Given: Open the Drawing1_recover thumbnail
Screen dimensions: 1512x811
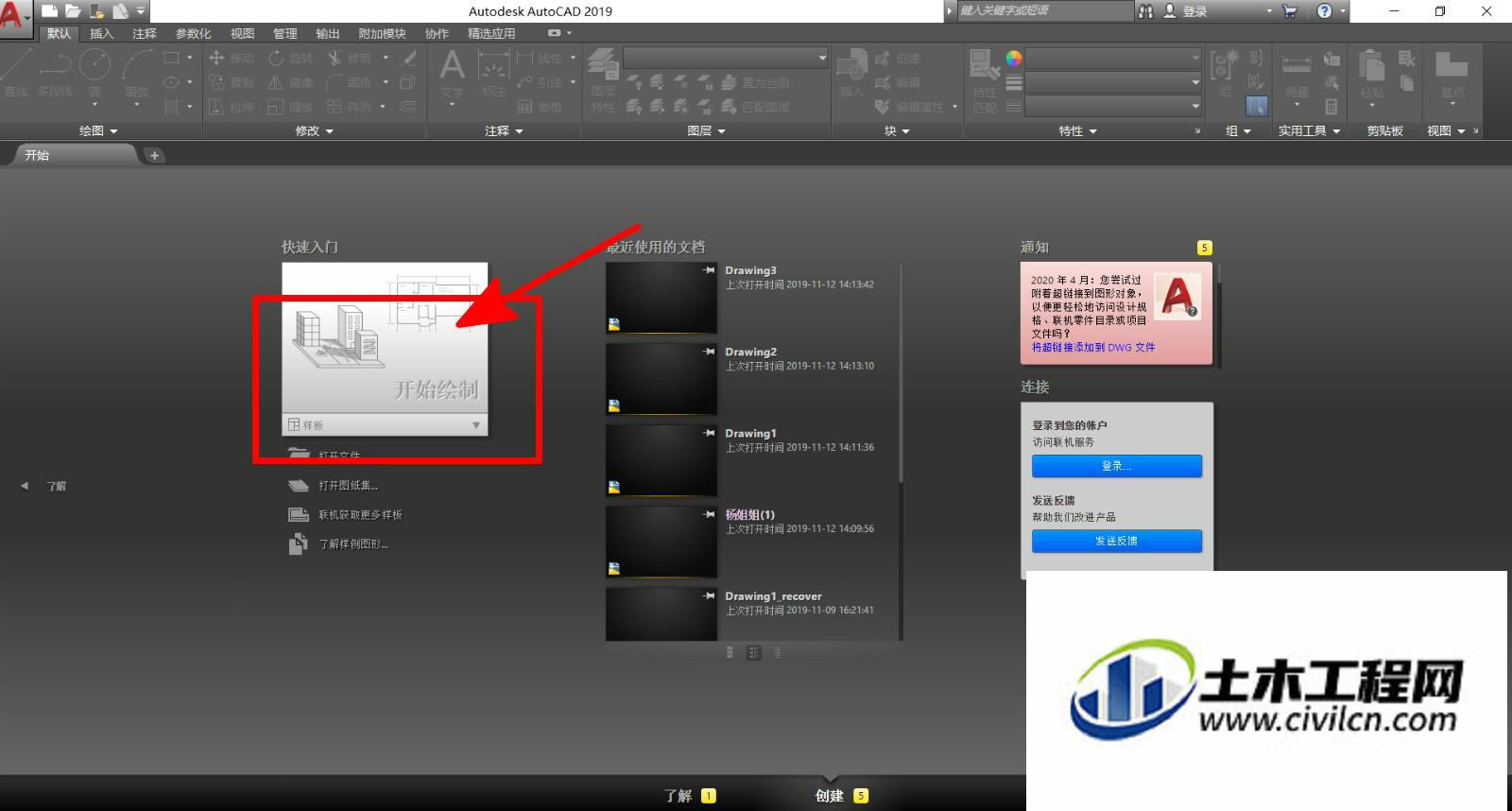Looking at the screenshot, I should [661, 614].
